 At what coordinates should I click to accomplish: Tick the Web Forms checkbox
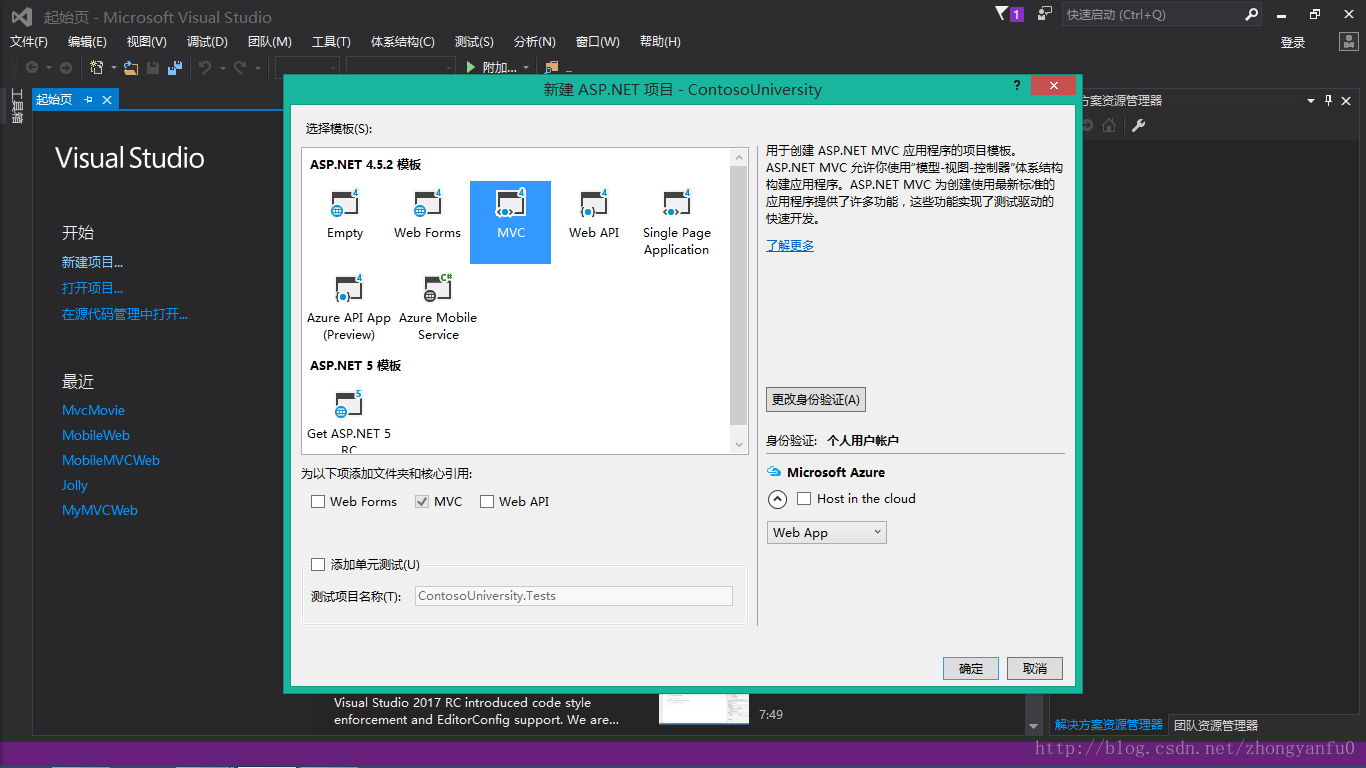(318, 502)
